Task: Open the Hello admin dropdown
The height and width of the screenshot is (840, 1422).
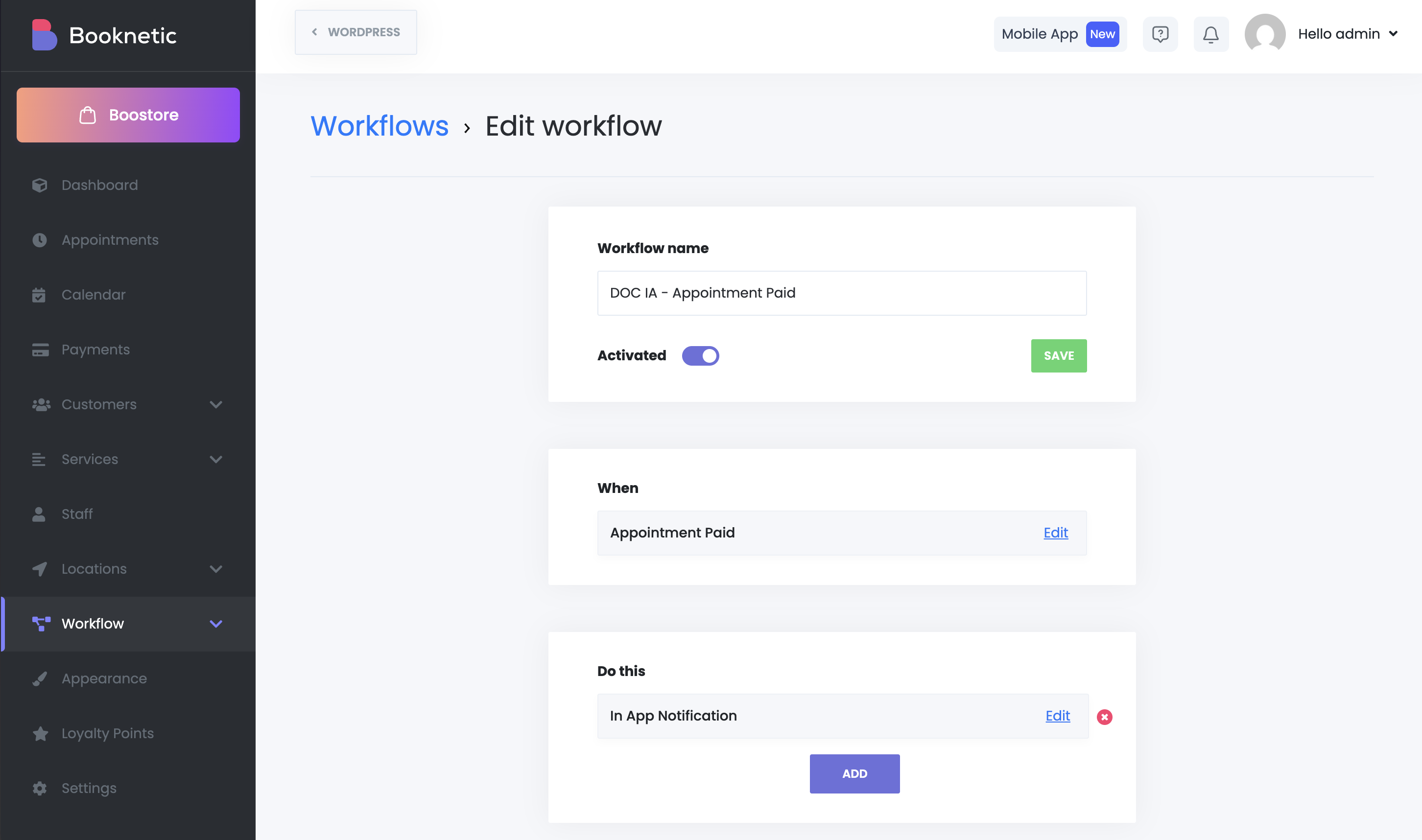Action: point(1347,34)
